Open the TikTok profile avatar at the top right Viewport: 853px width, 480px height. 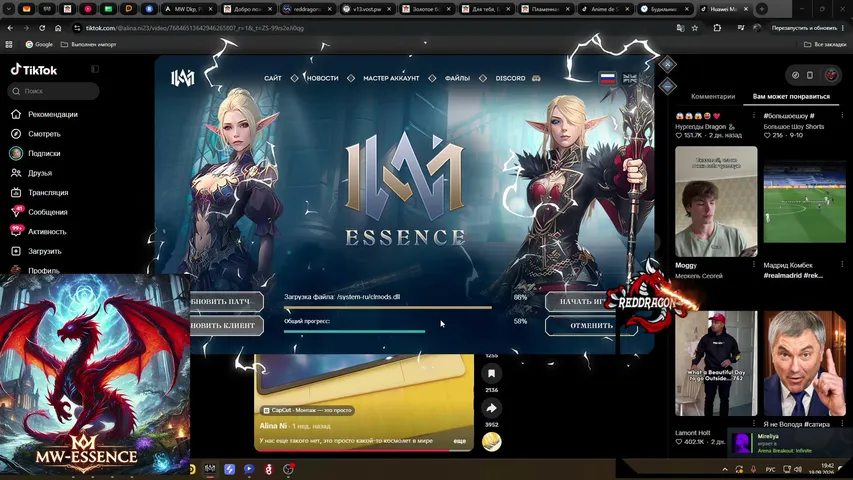tap(831, 75)
